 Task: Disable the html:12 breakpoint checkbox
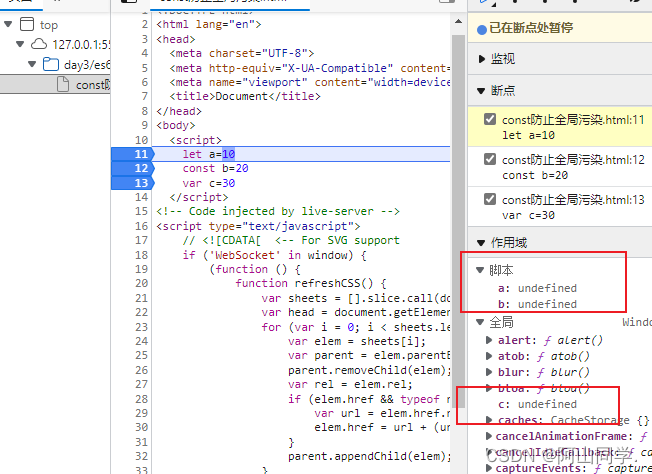pyautogui.click(x=490, y=159)
